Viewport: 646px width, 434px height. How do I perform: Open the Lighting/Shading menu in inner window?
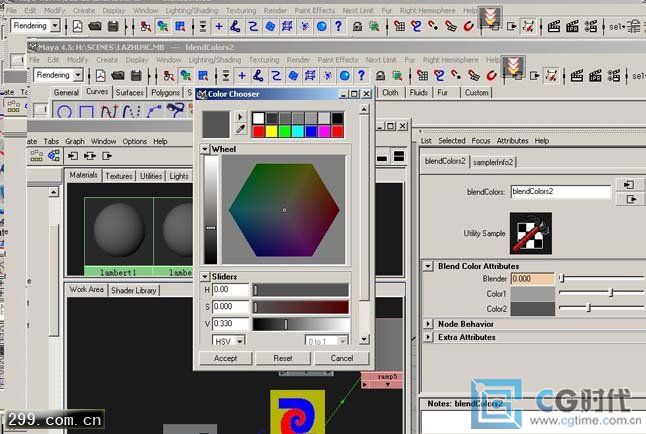214,60
